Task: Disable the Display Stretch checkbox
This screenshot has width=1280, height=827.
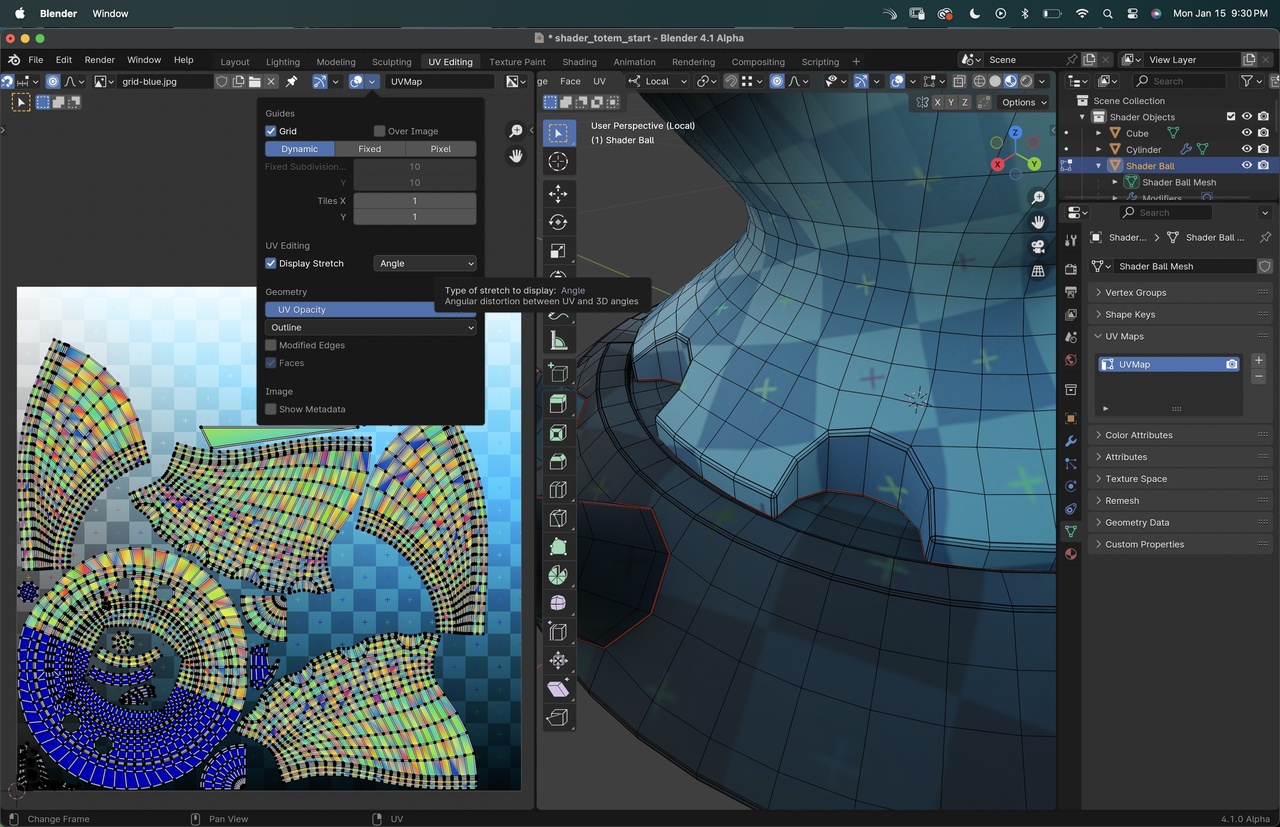Action: (271, 263)
